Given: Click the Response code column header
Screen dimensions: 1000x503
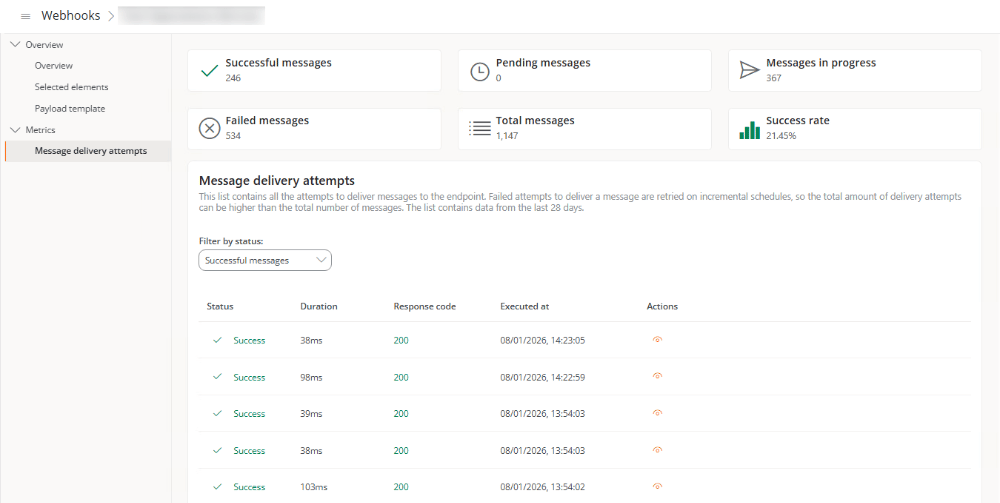Looking at the screenshot, I should click(x=425, y=306).
